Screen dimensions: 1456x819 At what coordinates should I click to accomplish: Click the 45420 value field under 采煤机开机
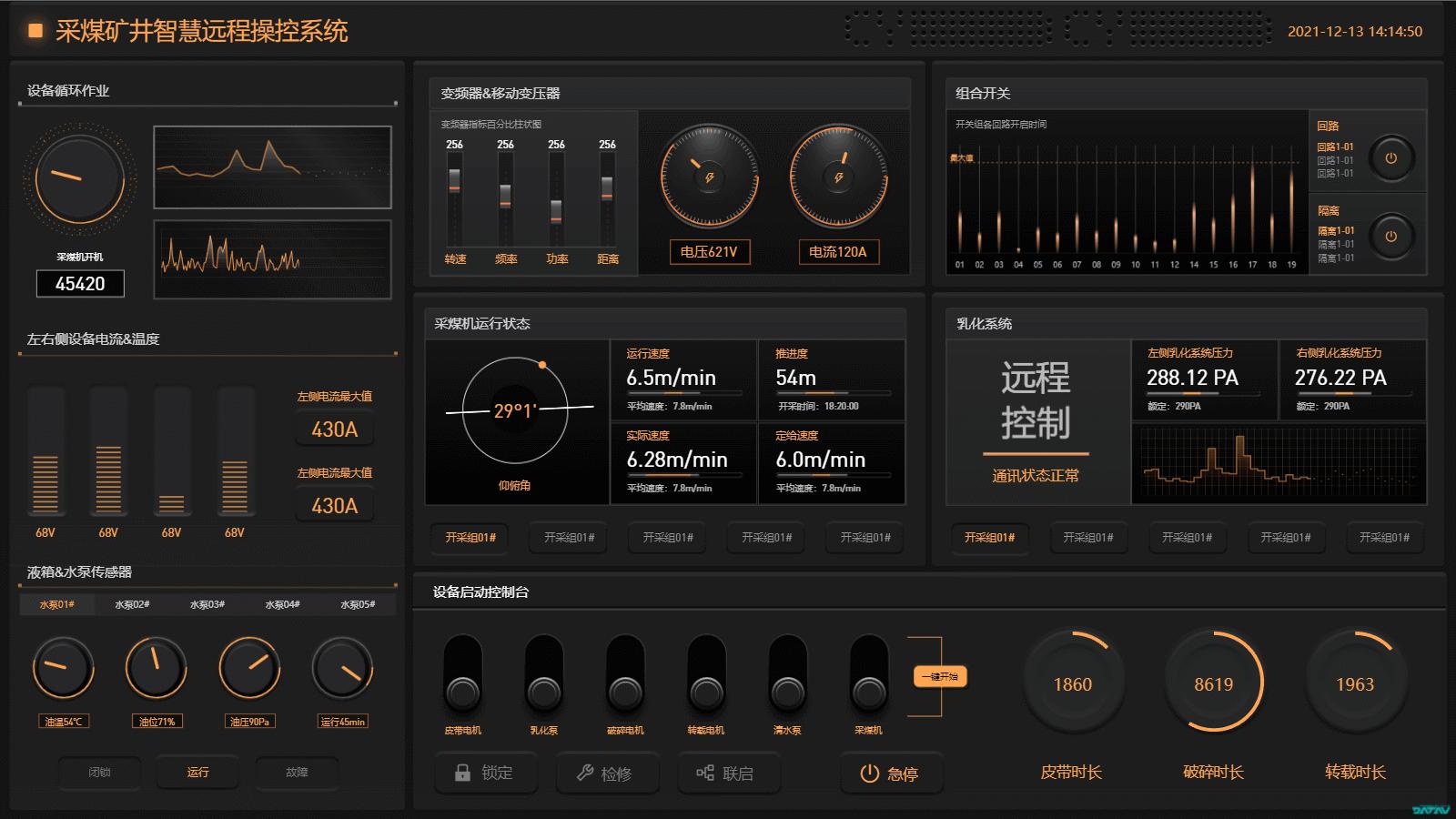click(x=80, y=284)
